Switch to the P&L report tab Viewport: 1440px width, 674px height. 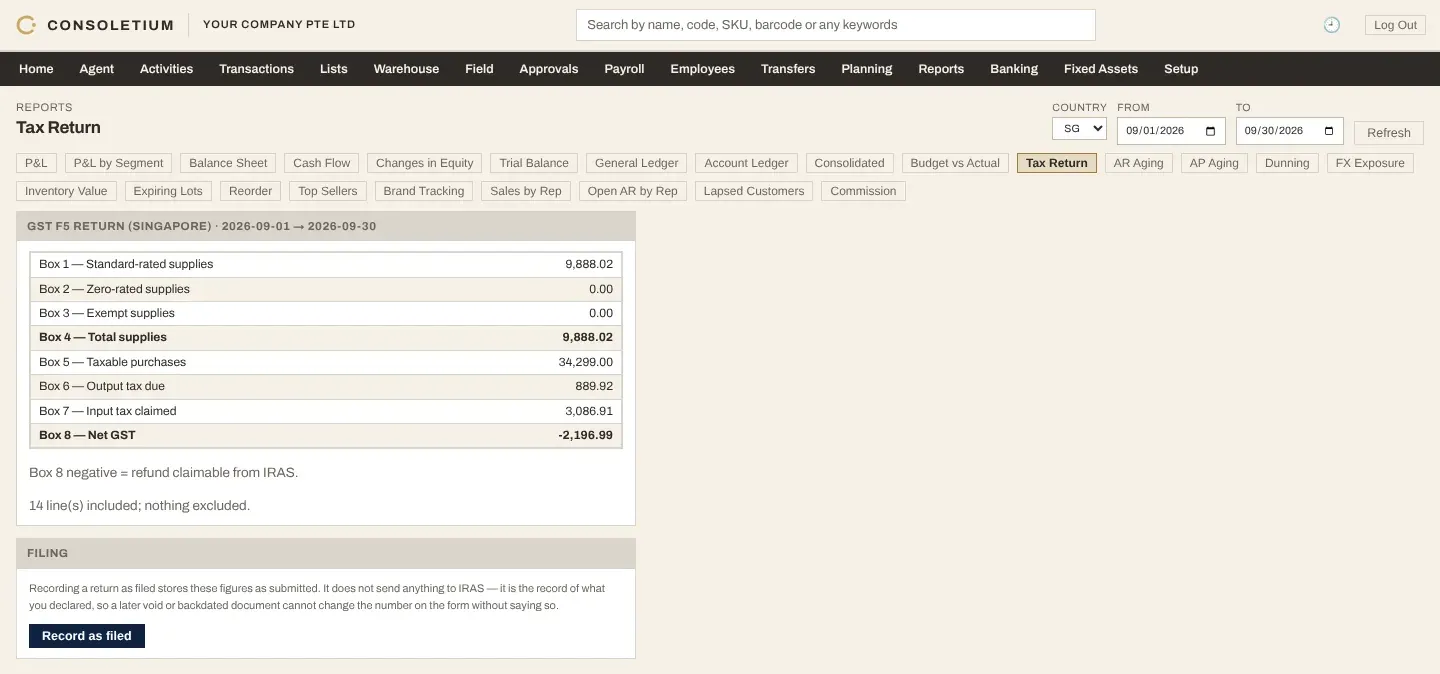(x=36, y=163)
